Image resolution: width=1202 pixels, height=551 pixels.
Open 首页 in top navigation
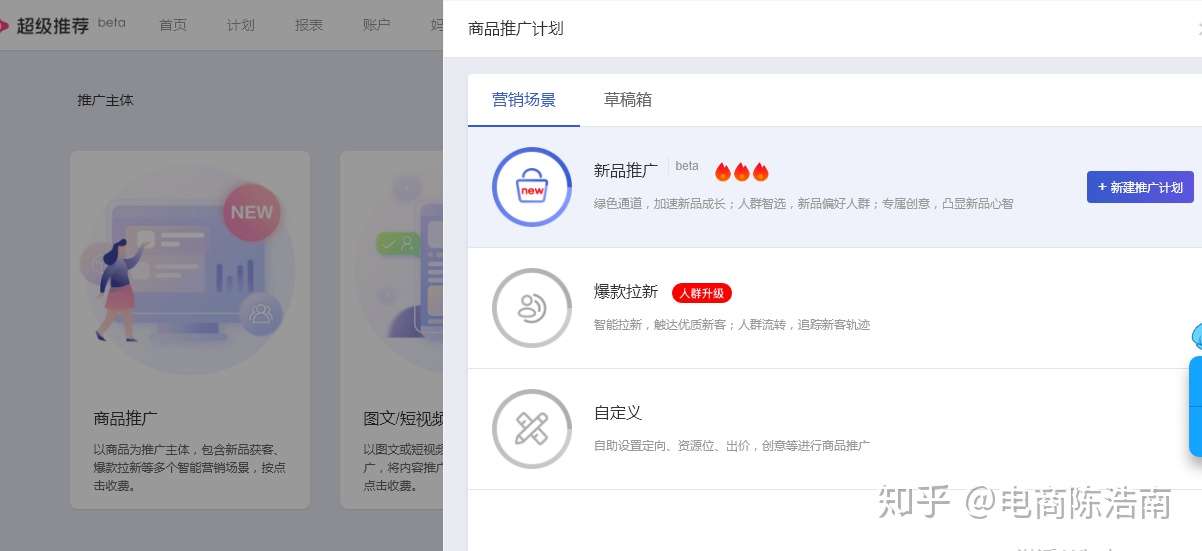[173, 25]
